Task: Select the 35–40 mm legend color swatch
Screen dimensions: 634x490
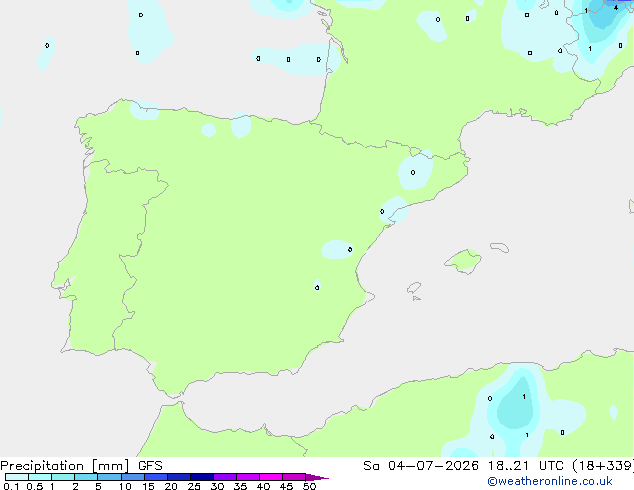Action: (248, 477)
